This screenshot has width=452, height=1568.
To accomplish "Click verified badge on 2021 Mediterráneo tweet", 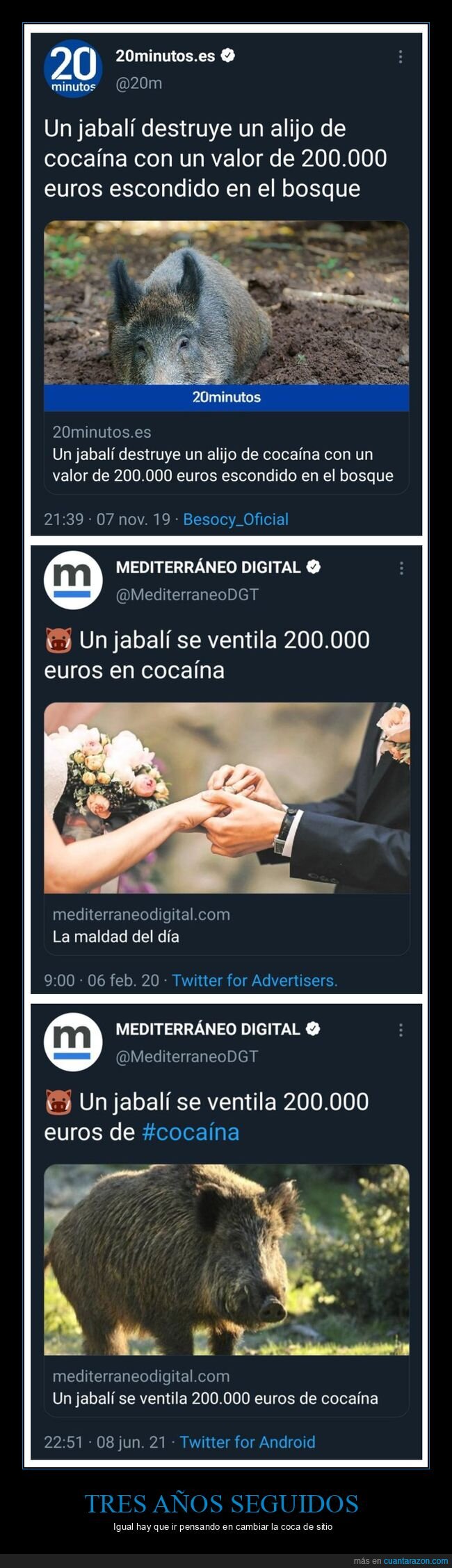I will click(x=314, y=1029).
